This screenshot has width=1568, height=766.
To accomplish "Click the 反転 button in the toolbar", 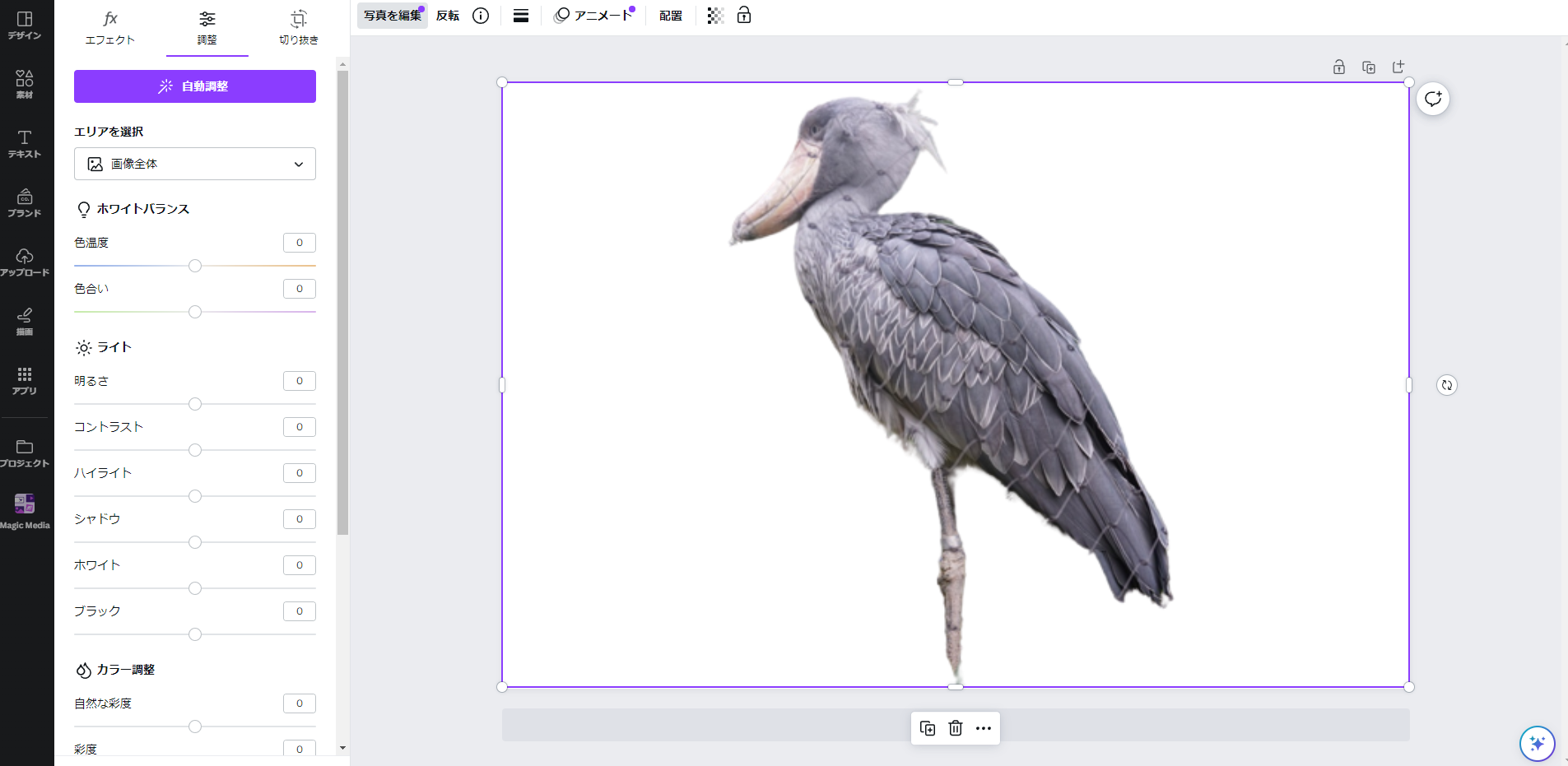I will [448, 16].
